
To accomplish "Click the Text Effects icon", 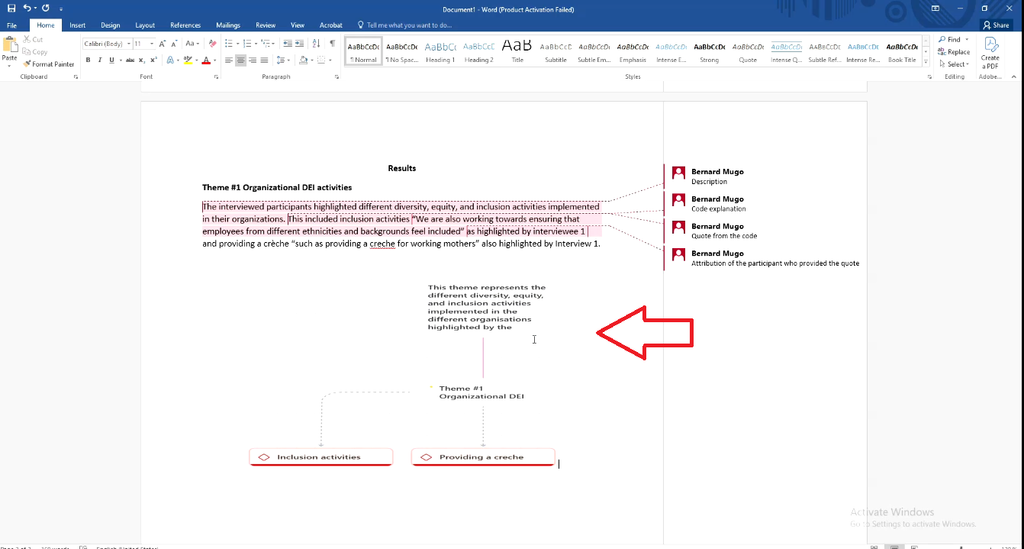I will pyautogui.click(x=170, y=60).
